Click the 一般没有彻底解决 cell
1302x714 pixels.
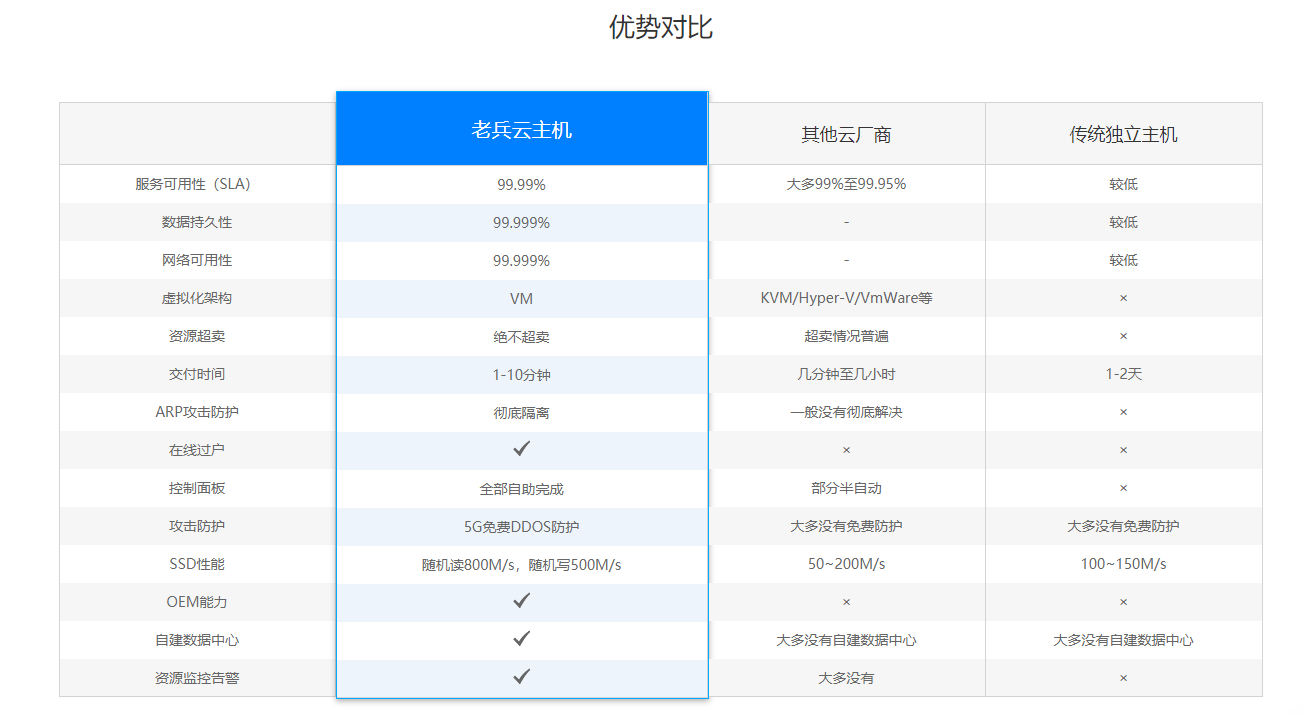coord(846,412)
